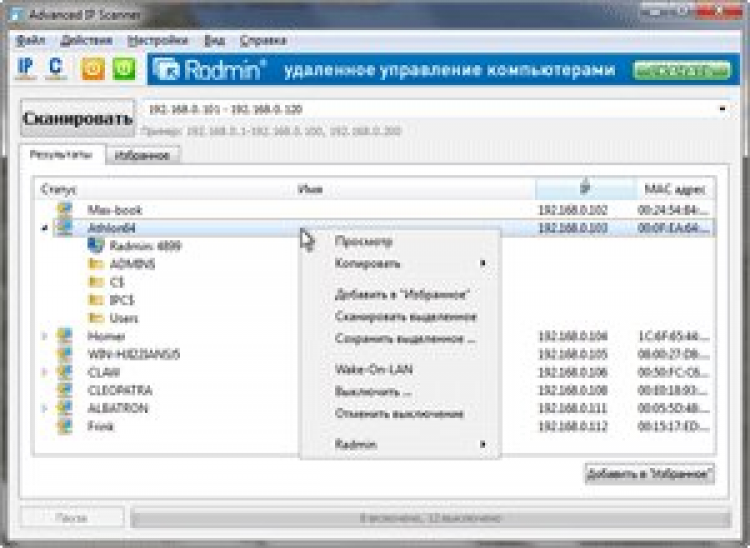Choose Сохранить выделенное in context menu
This screenshot has width=750, height=548.
(400, 339)
